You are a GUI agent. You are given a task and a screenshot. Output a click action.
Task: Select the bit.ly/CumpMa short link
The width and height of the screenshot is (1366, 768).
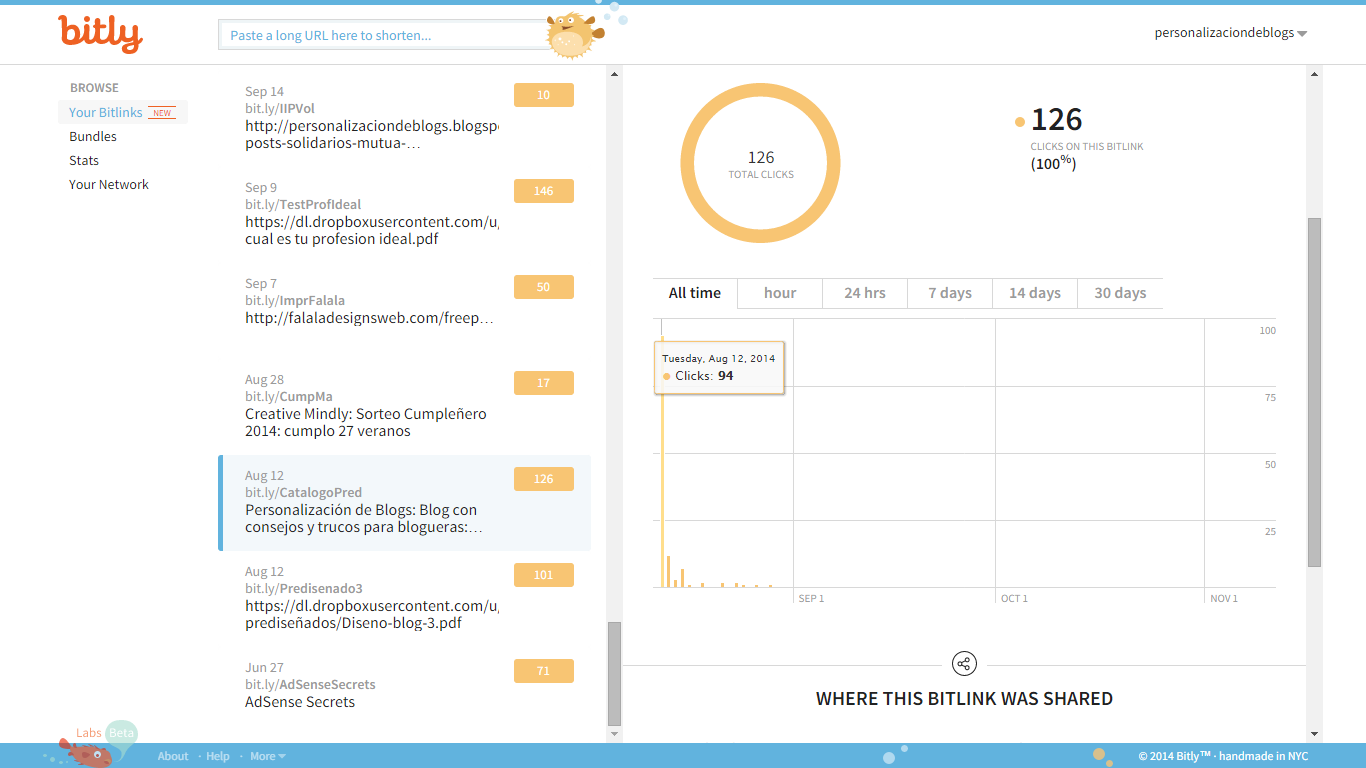click(x=289, y=396)
